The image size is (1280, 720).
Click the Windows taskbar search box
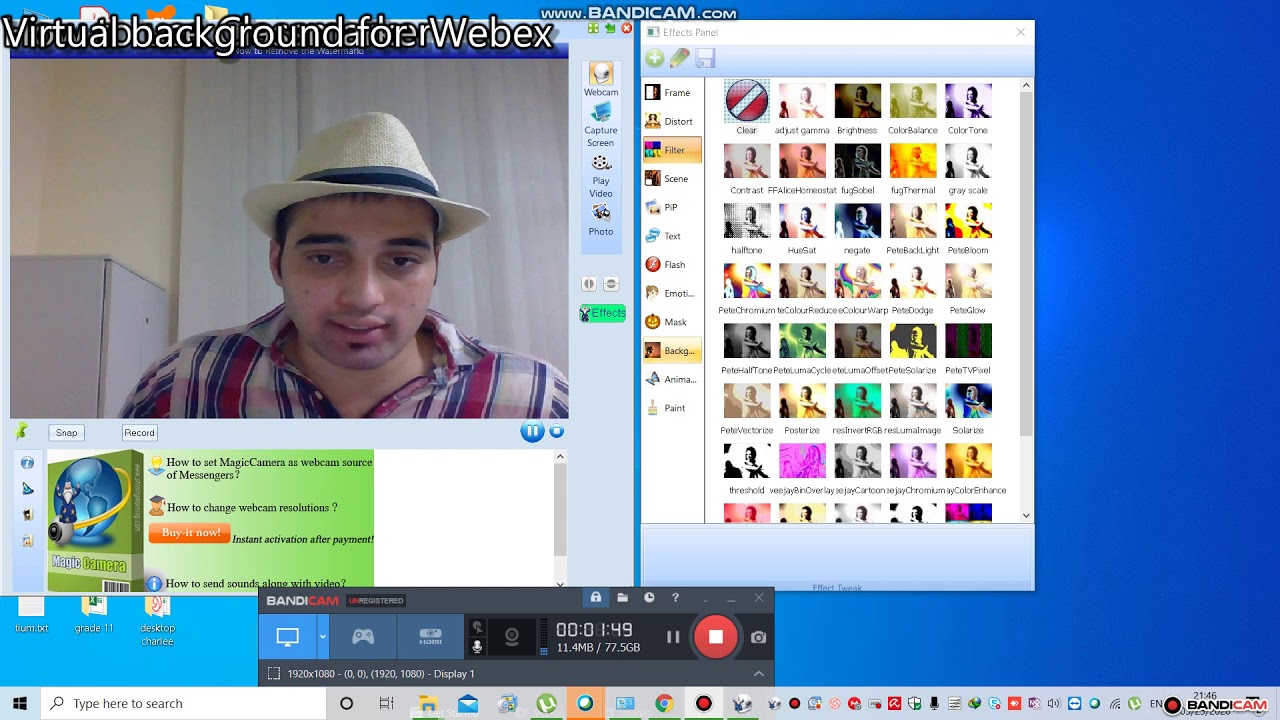[184, 704]
